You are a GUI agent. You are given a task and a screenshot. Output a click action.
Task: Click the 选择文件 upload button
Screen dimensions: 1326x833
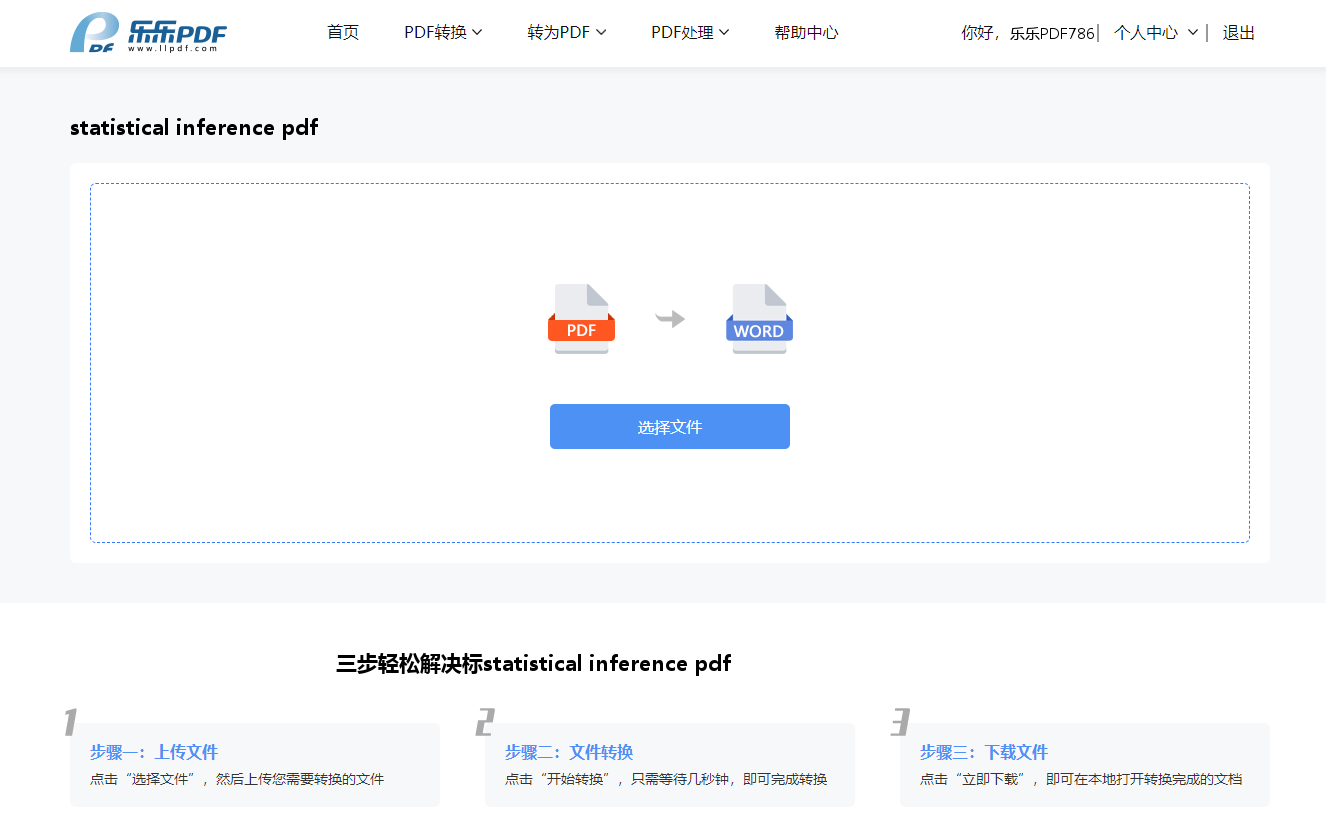pos(670,427)
